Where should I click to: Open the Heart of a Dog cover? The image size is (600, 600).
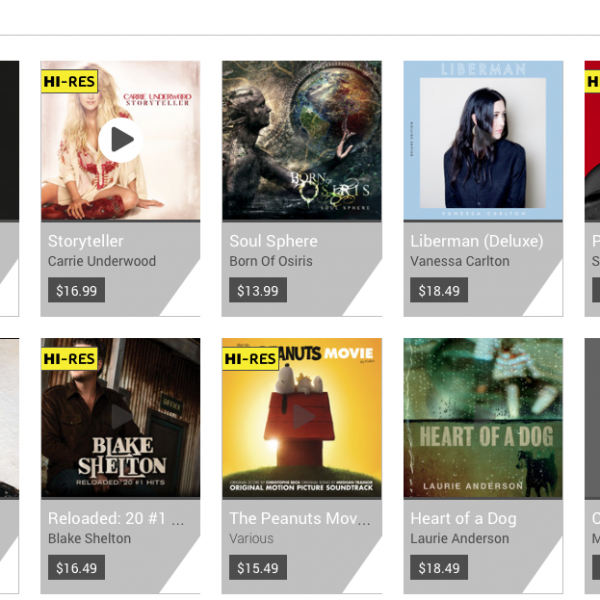483,418
